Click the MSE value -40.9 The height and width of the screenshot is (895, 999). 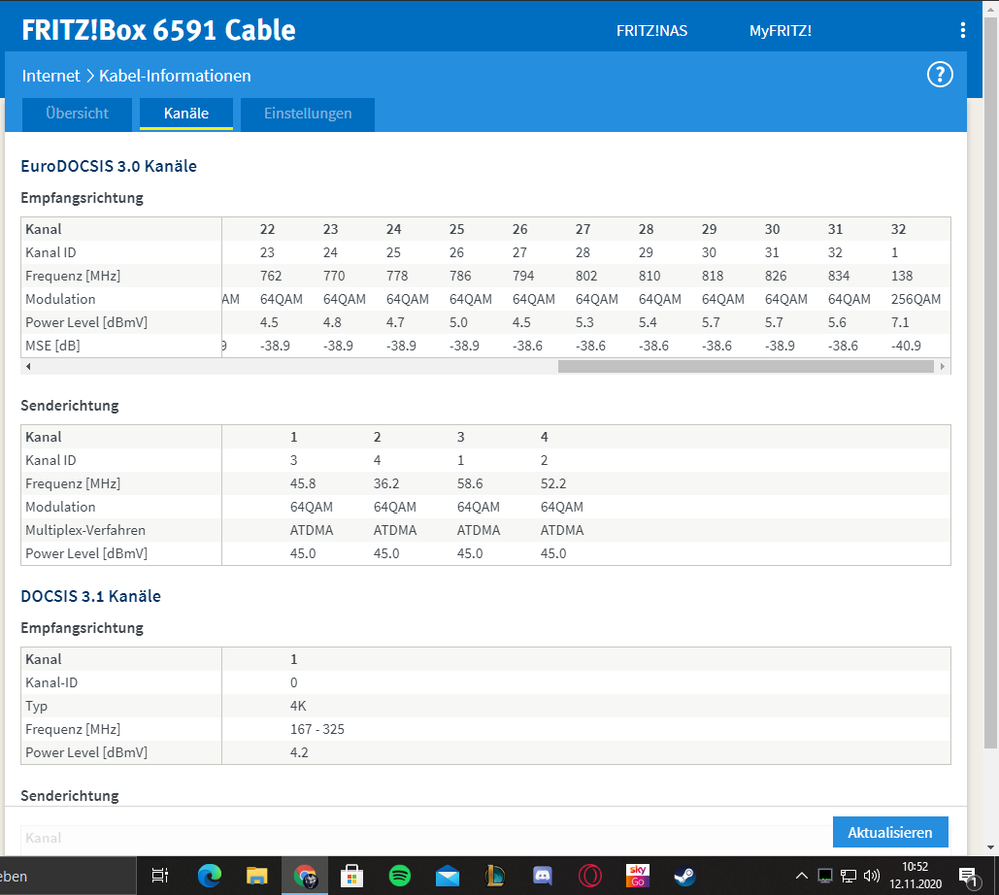point(906,346)
